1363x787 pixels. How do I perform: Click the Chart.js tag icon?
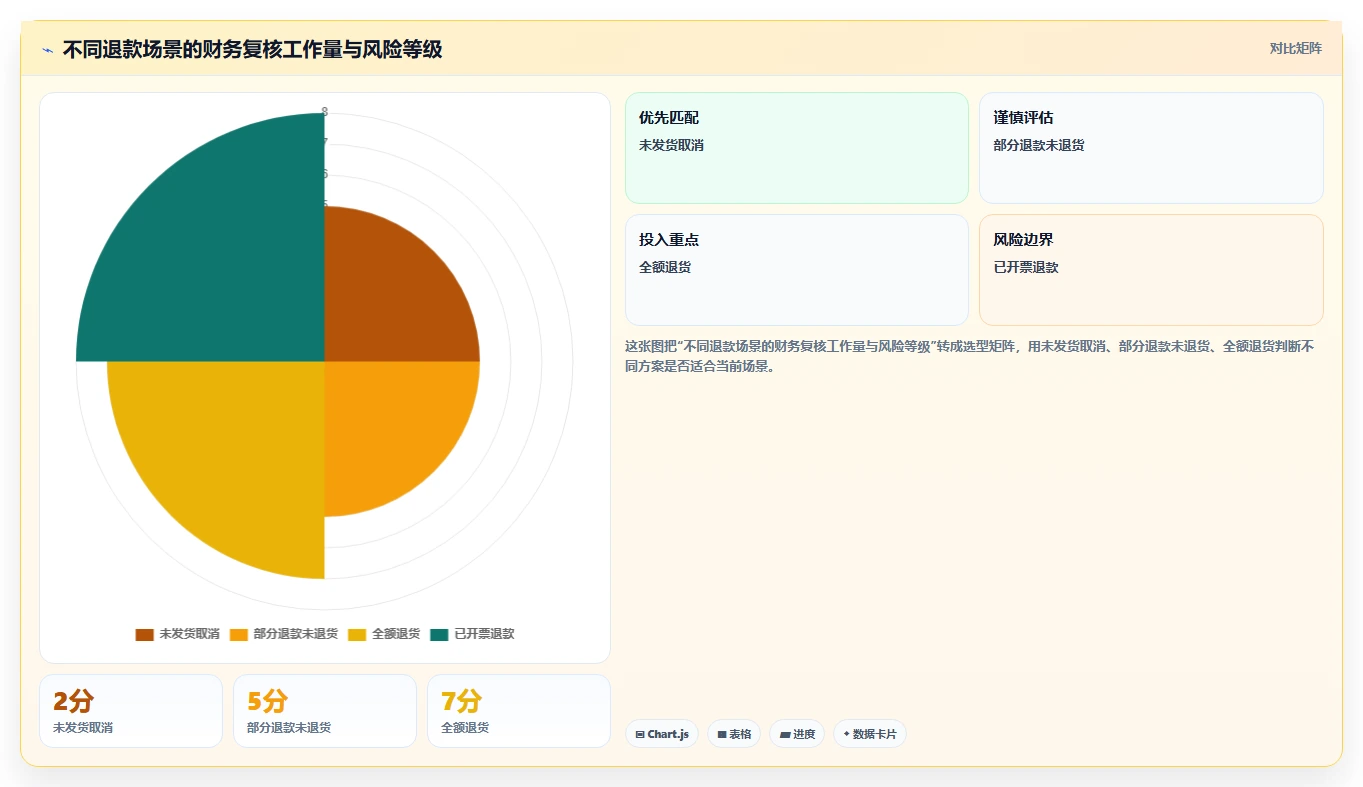click(x=640, y=735)
